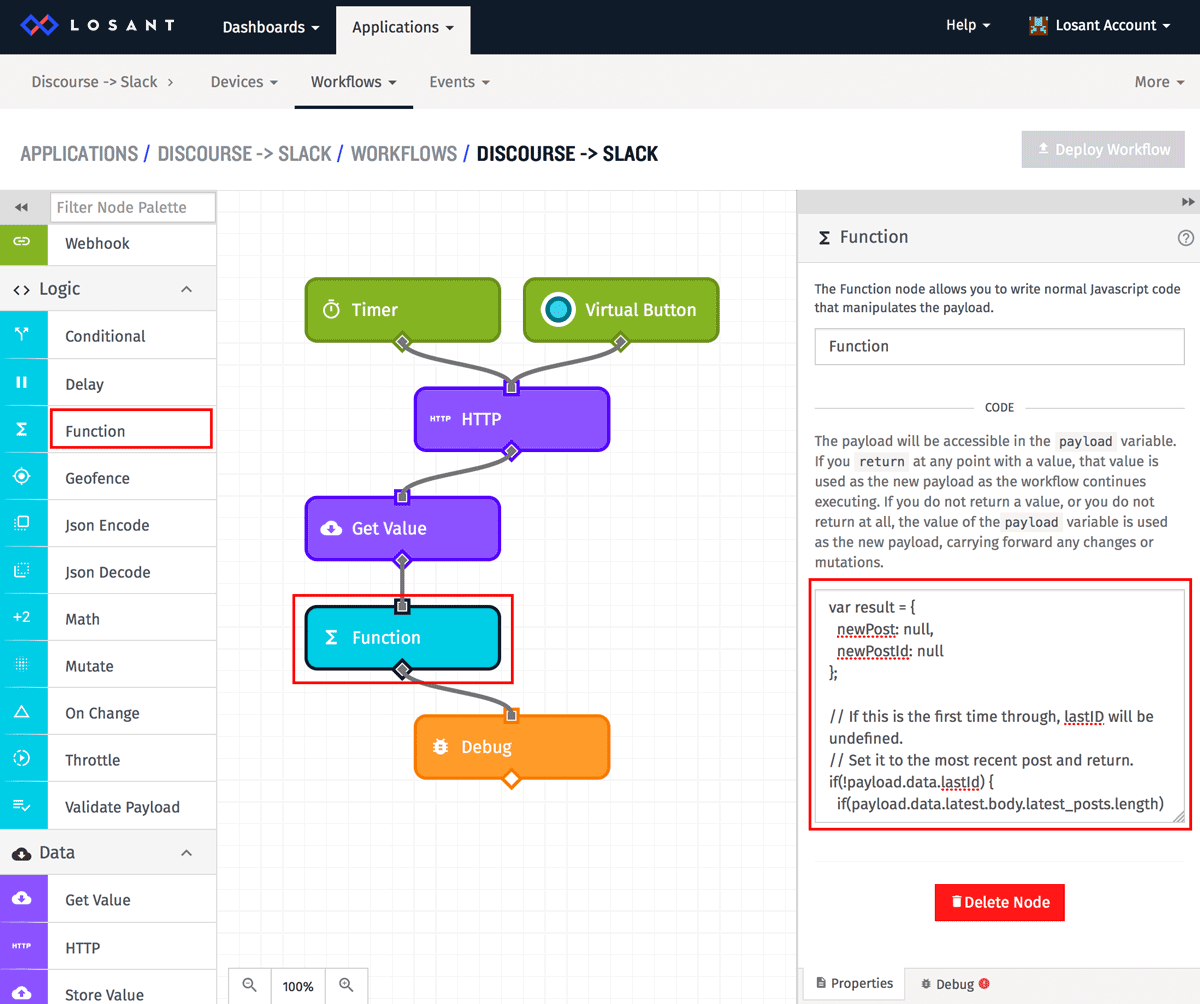Open the Events dropdown
Screen dimensions: 1200x1004
tap(459, 82)
